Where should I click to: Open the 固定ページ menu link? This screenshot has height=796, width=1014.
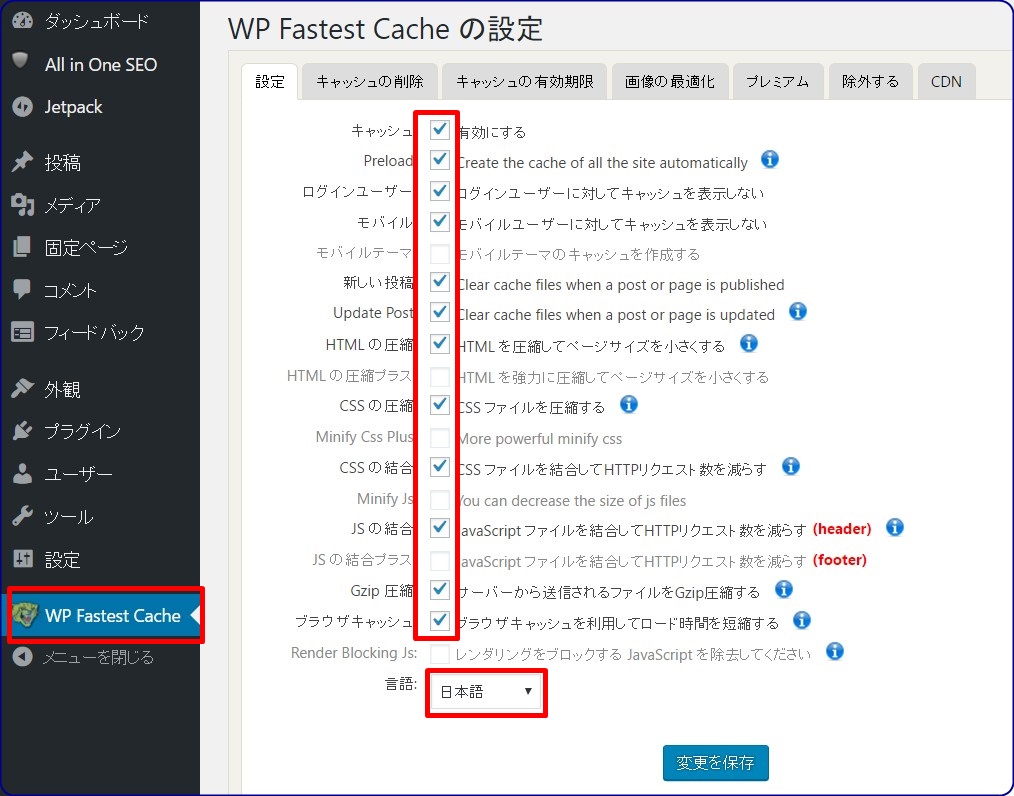pos(86,247)
